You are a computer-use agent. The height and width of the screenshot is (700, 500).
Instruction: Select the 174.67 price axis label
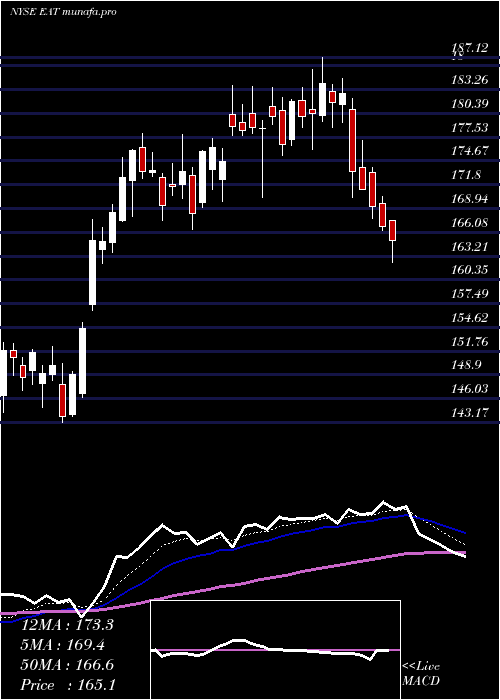pos(470,151)
